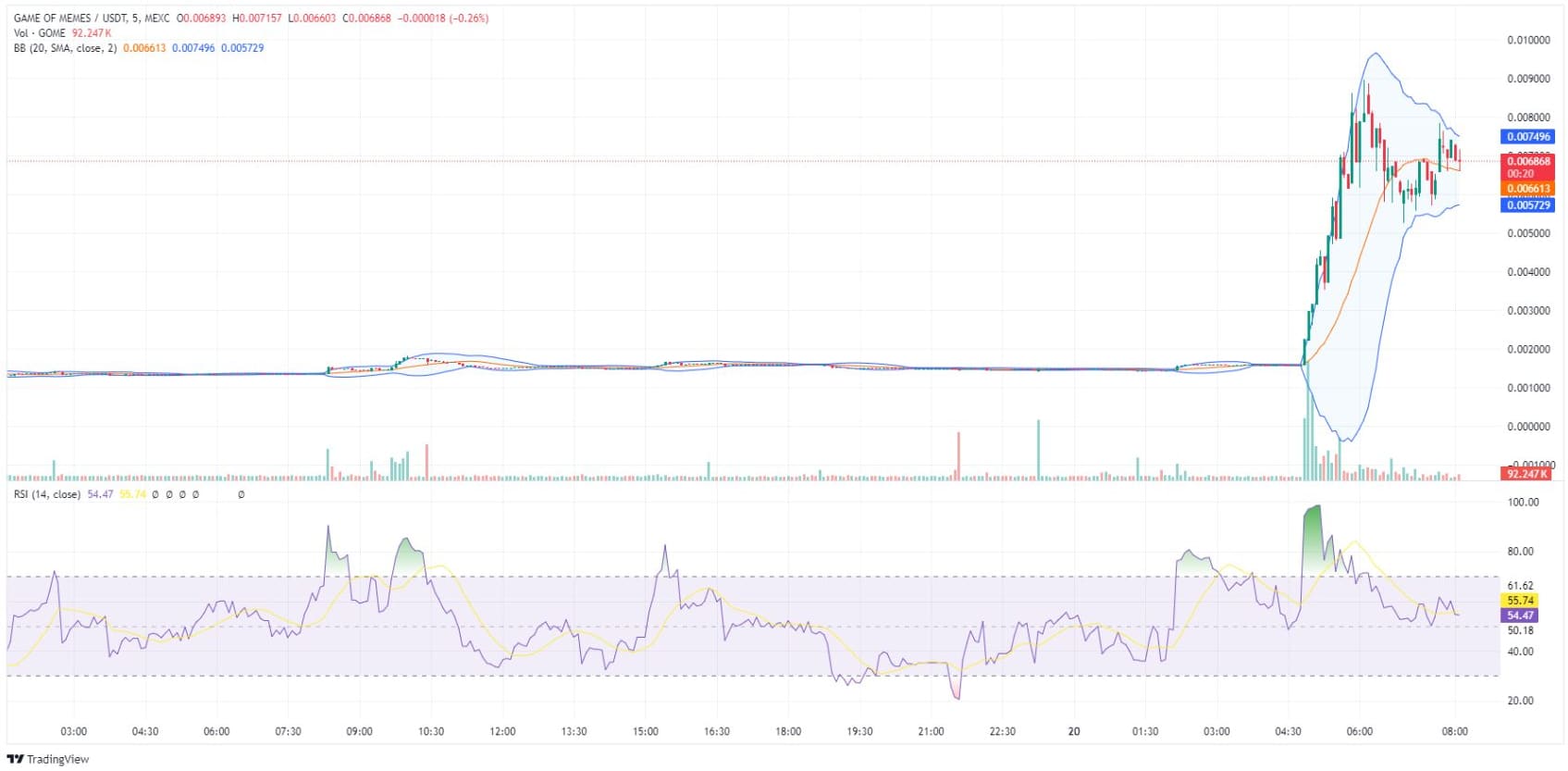Viewport: 1568px width, 771px height.
Task: Click the 0.005000 price axis label
Action: 1528,233
